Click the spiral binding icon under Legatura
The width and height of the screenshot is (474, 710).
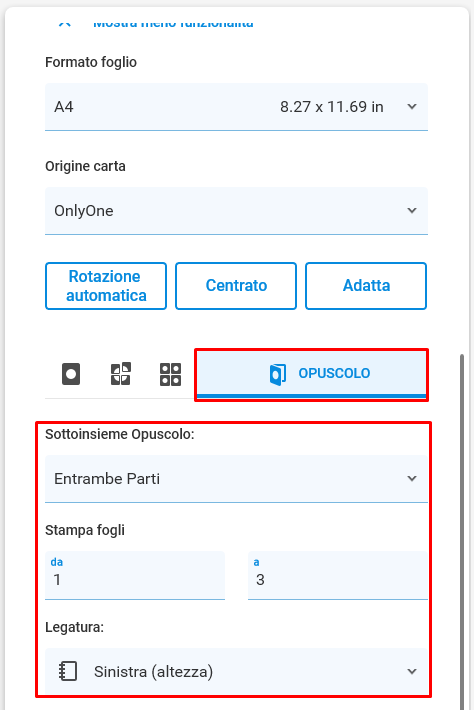click(x=68, y=671)
